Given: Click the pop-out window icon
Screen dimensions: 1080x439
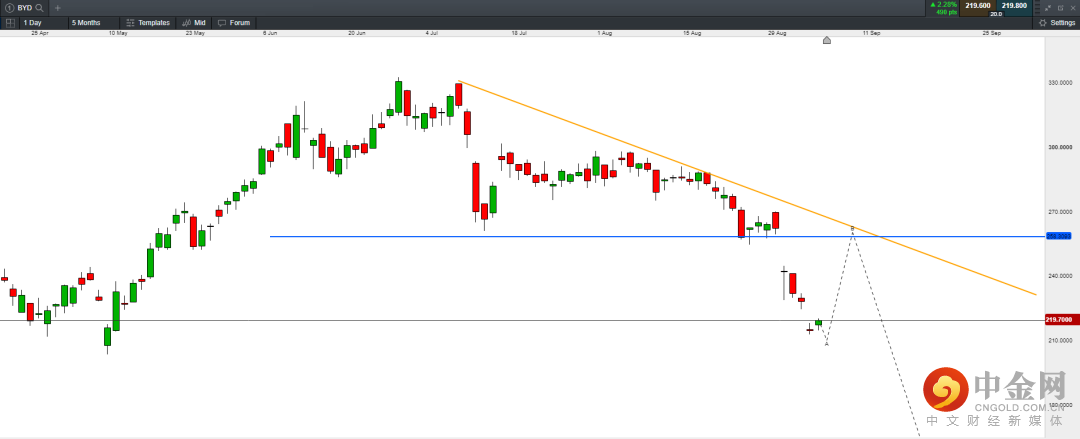Looking at the screenshot, I should 1059,7.
